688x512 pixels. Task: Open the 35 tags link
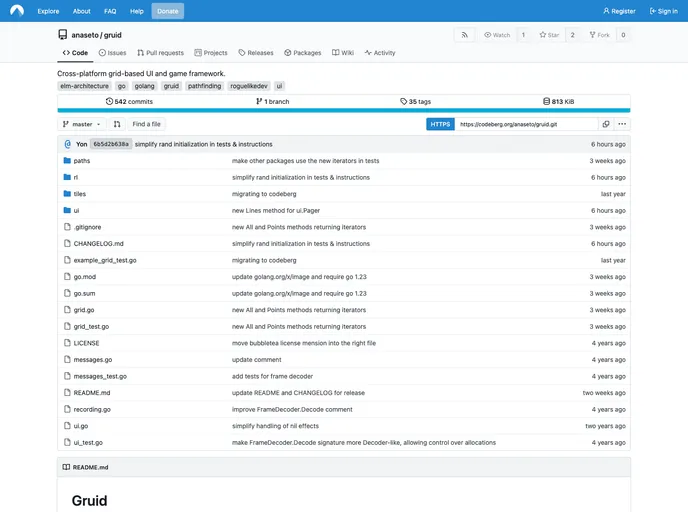[415, 101]
